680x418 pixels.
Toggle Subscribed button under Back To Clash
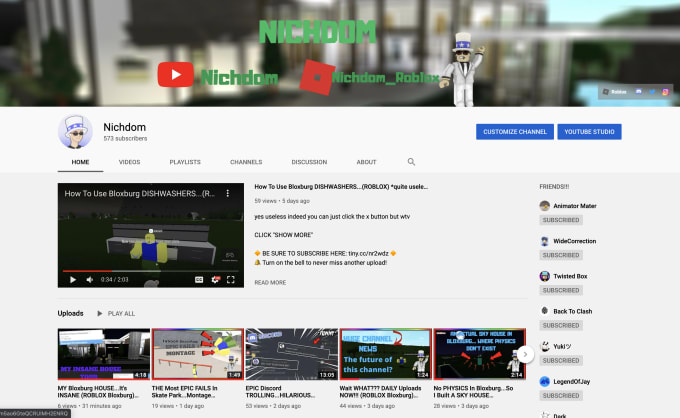[561, 326]
